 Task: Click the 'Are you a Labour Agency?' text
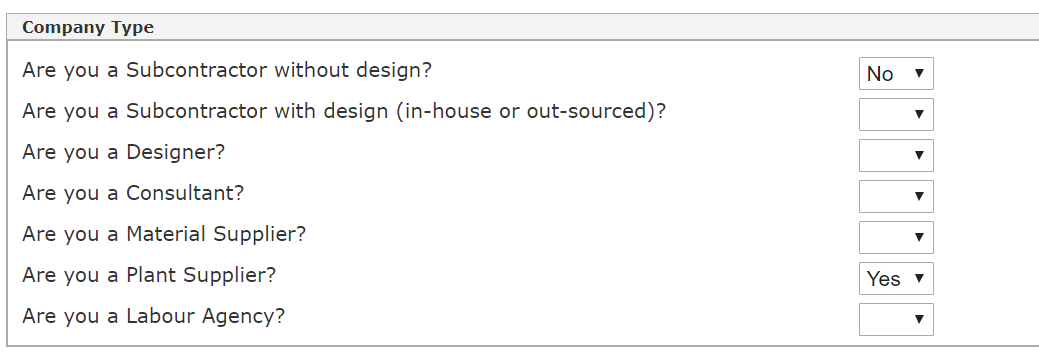coord(153,317)
